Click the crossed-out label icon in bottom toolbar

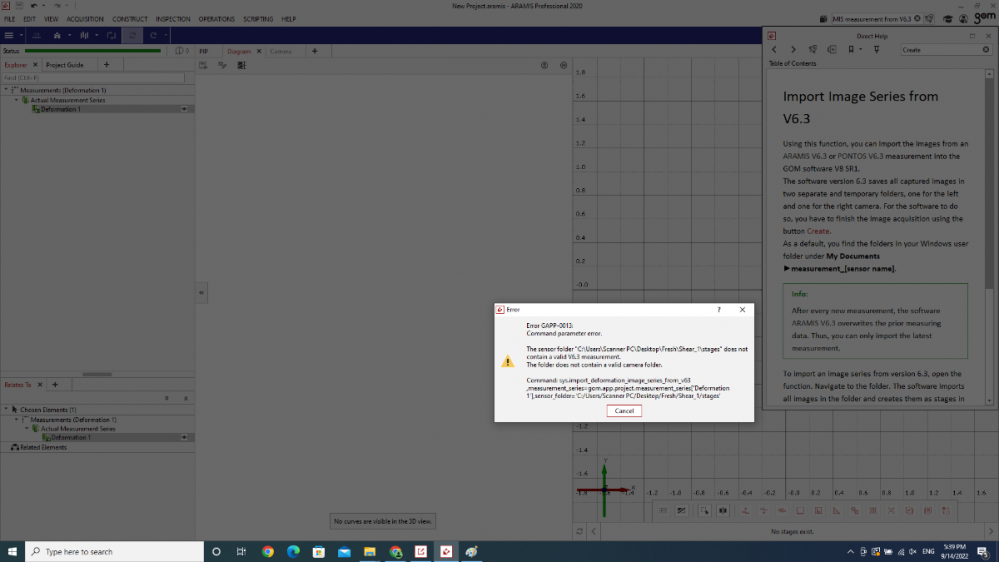coord(681,511)
